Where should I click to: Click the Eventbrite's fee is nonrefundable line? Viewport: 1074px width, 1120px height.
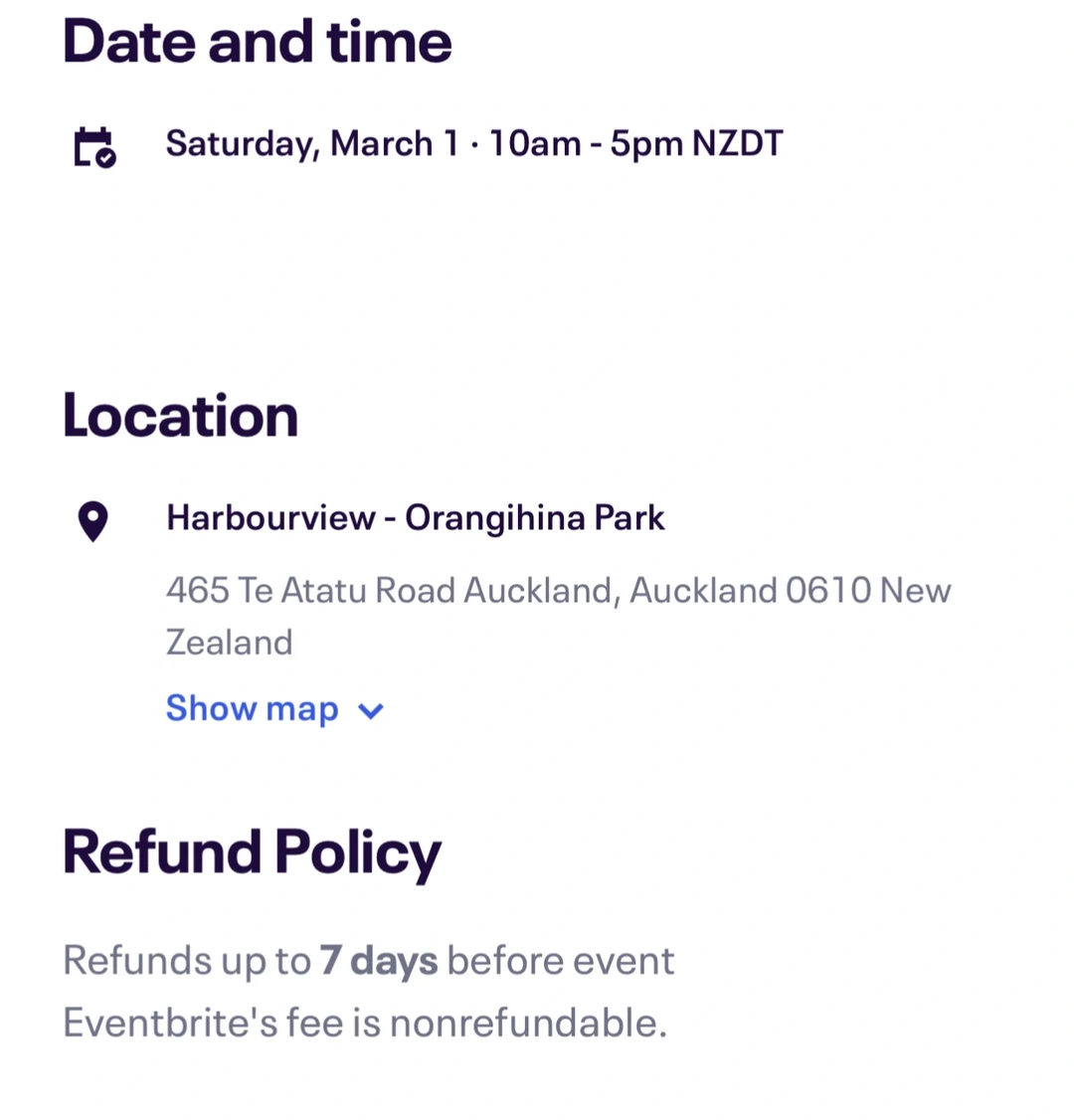[364, 1023]
